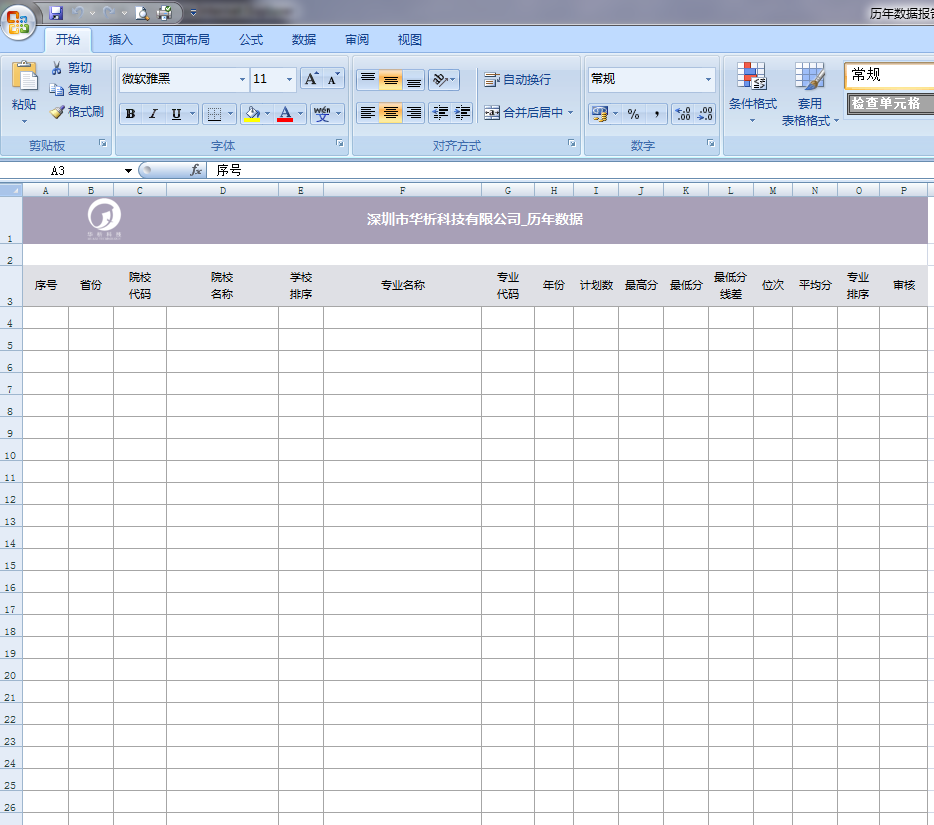
Task: Open the number format dropdown 常规
Action: tap(708, 79)
